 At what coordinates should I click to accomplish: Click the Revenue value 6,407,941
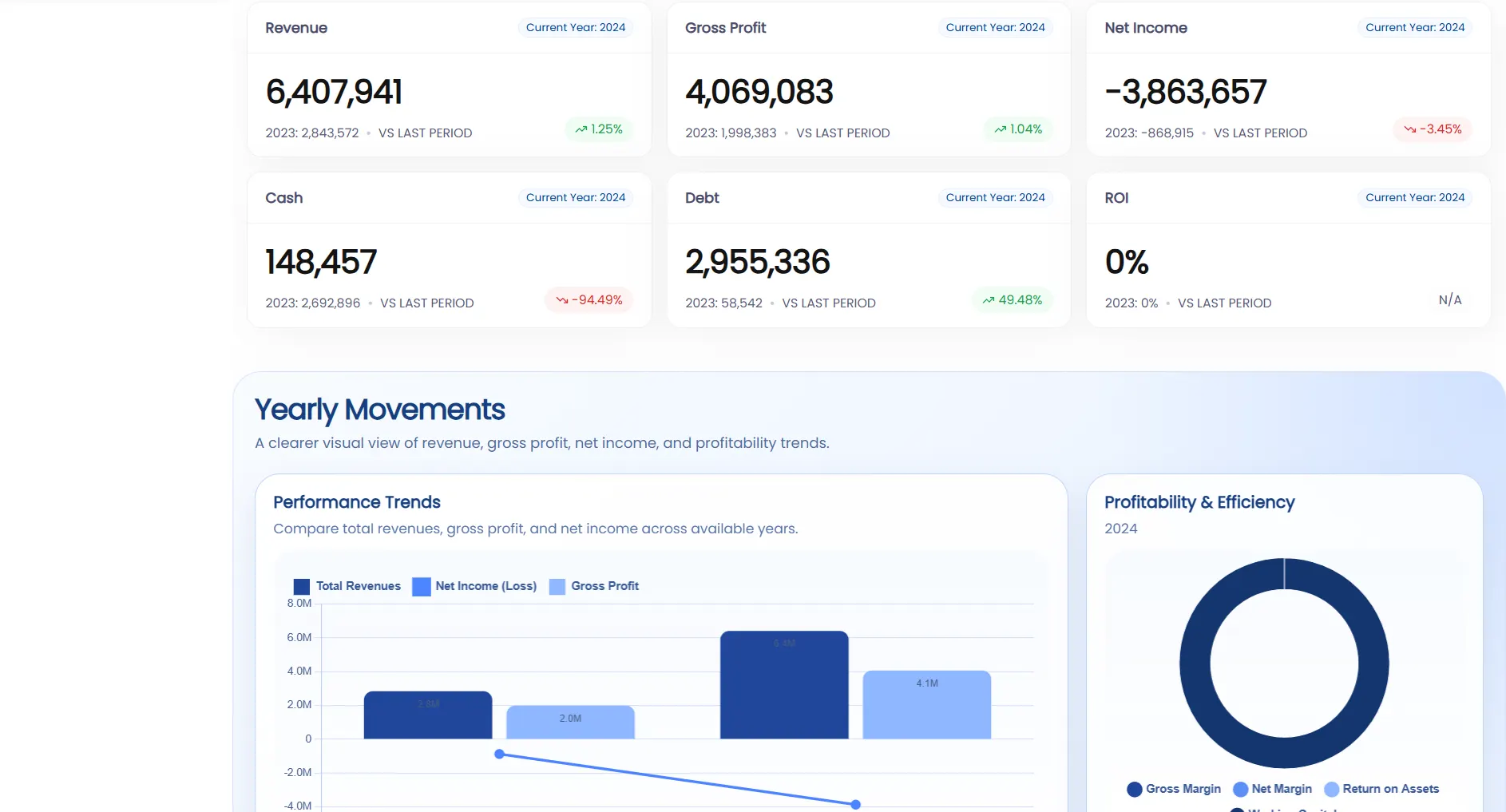coord(334,92)
